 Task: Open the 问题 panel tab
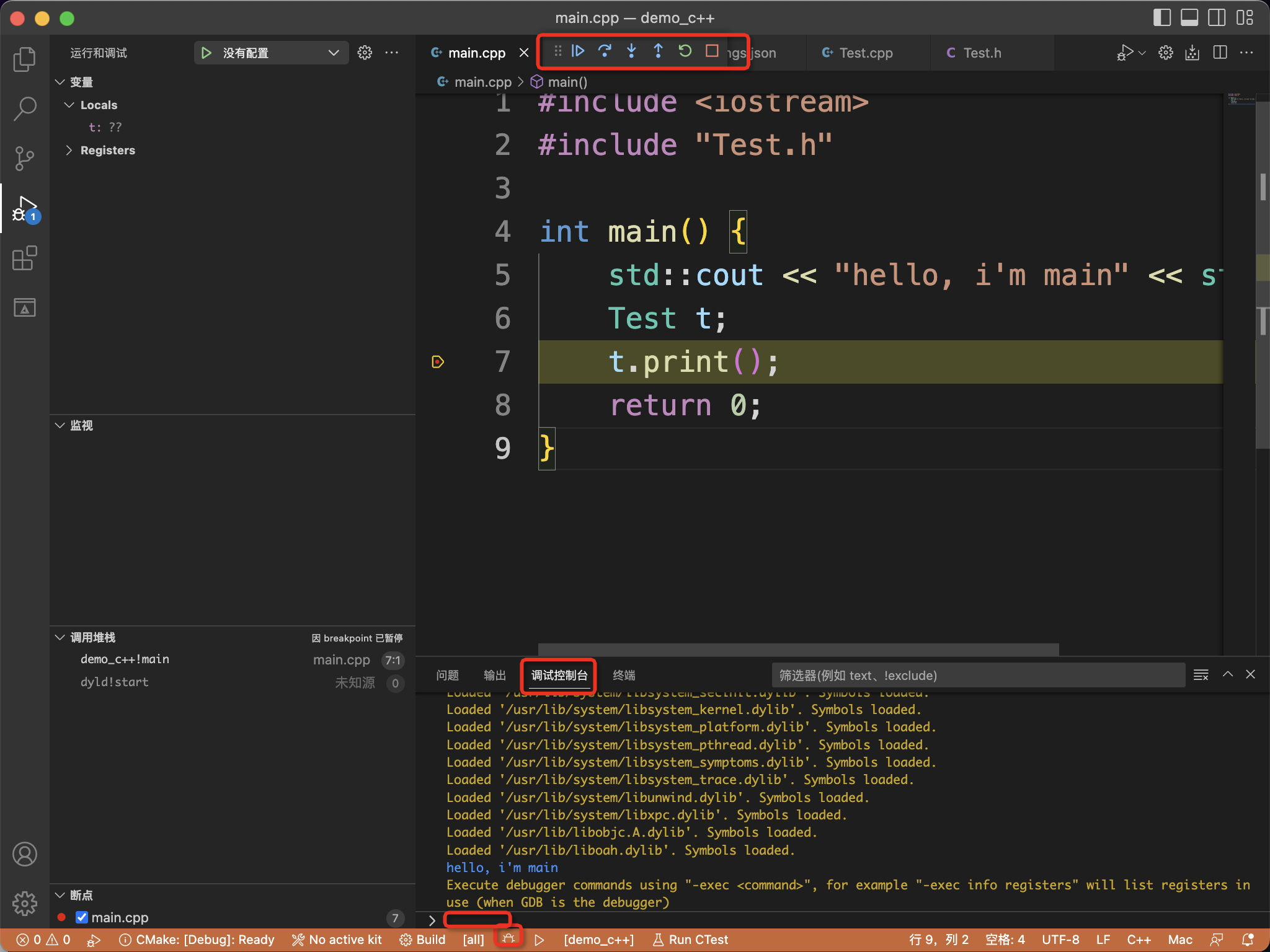pyautogui.click(x=447, y=675)
